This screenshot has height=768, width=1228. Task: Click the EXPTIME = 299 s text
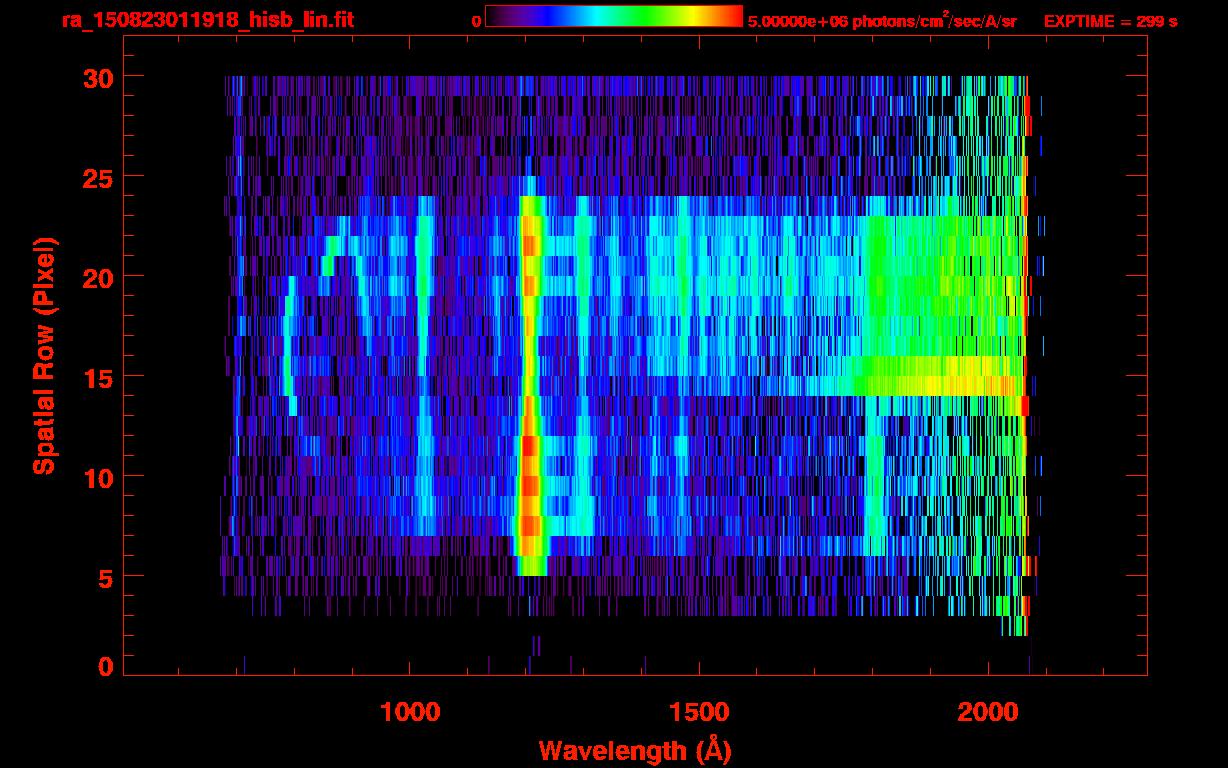[1110, 21]
